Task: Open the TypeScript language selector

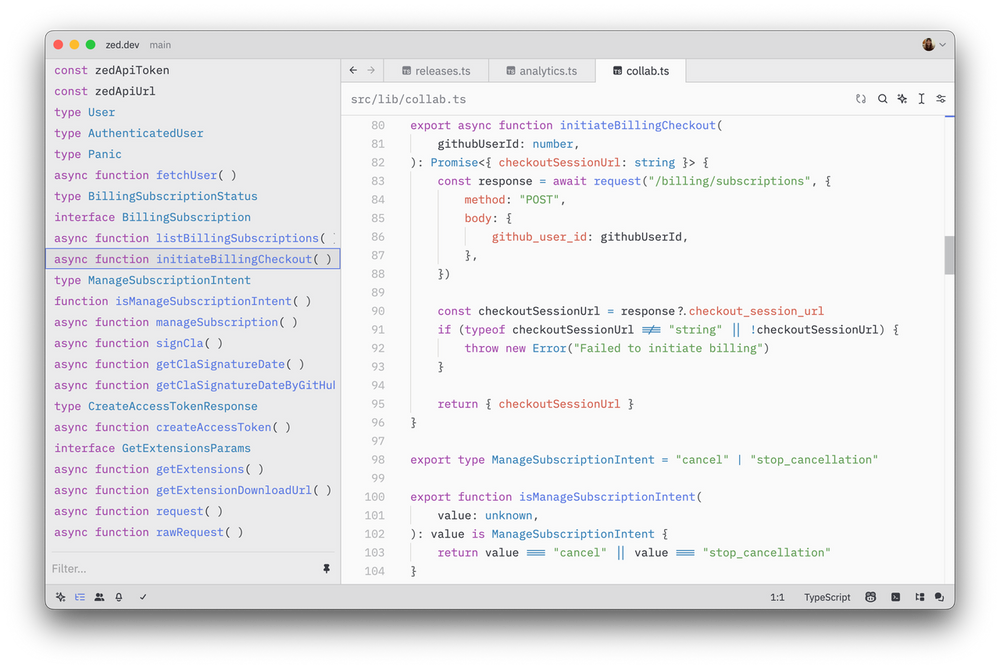Action: click(x=827, y=597)
